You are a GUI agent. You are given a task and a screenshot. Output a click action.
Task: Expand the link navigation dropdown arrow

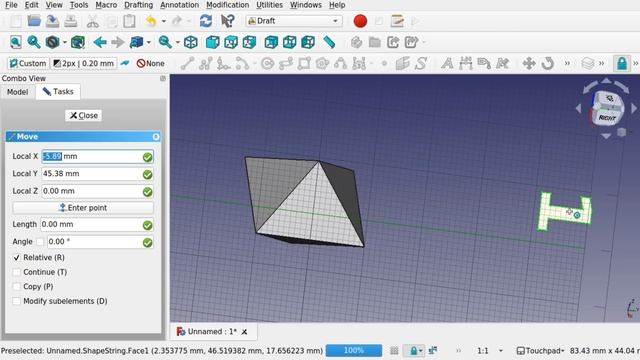(x=149, y=42)
